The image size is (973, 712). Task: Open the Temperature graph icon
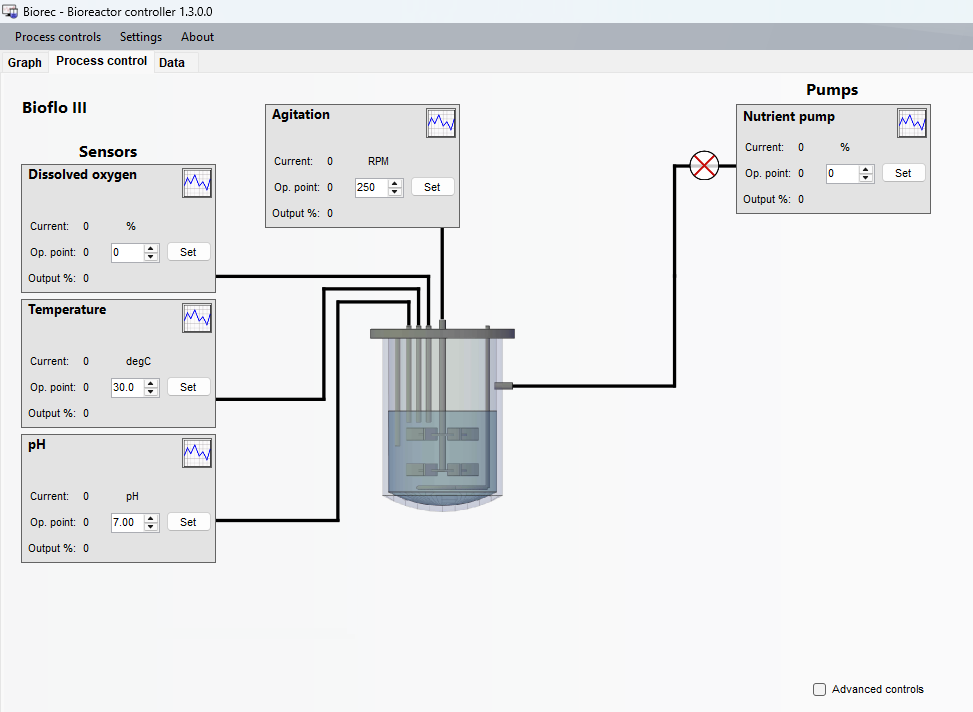click(x=197, y=318)
